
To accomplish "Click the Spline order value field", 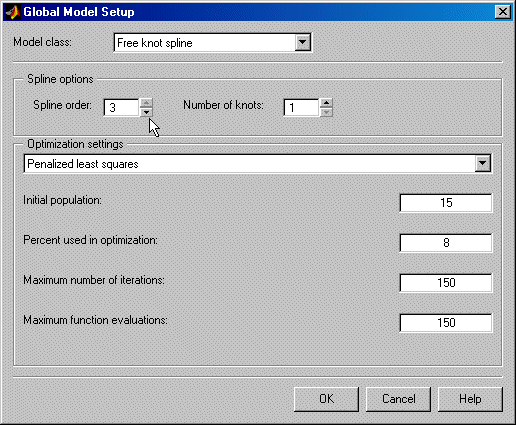I will point(121,108).
